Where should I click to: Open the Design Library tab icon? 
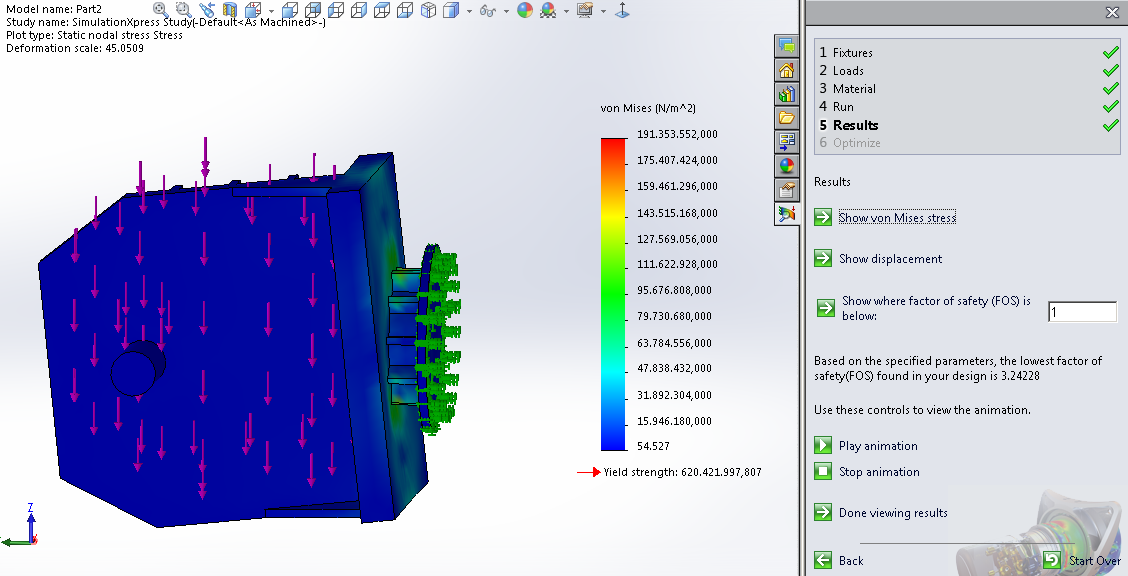pyautogui.click(x=786, y=94)
